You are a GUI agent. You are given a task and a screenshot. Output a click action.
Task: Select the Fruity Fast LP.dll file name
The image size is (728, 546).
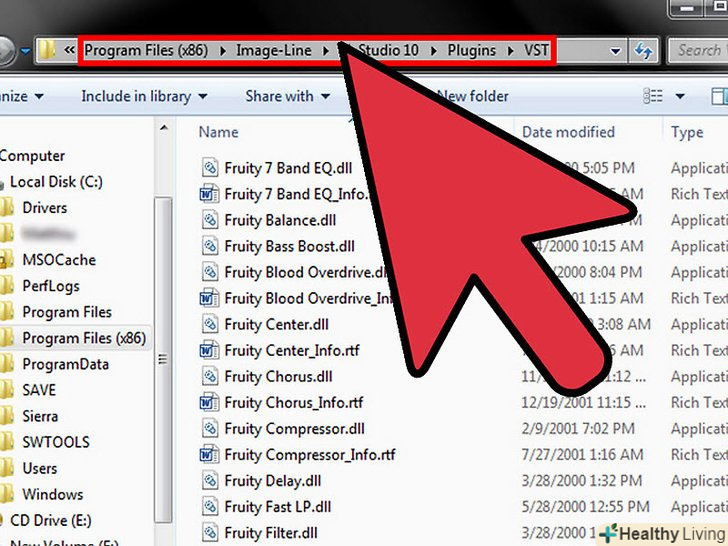(278, 507)
